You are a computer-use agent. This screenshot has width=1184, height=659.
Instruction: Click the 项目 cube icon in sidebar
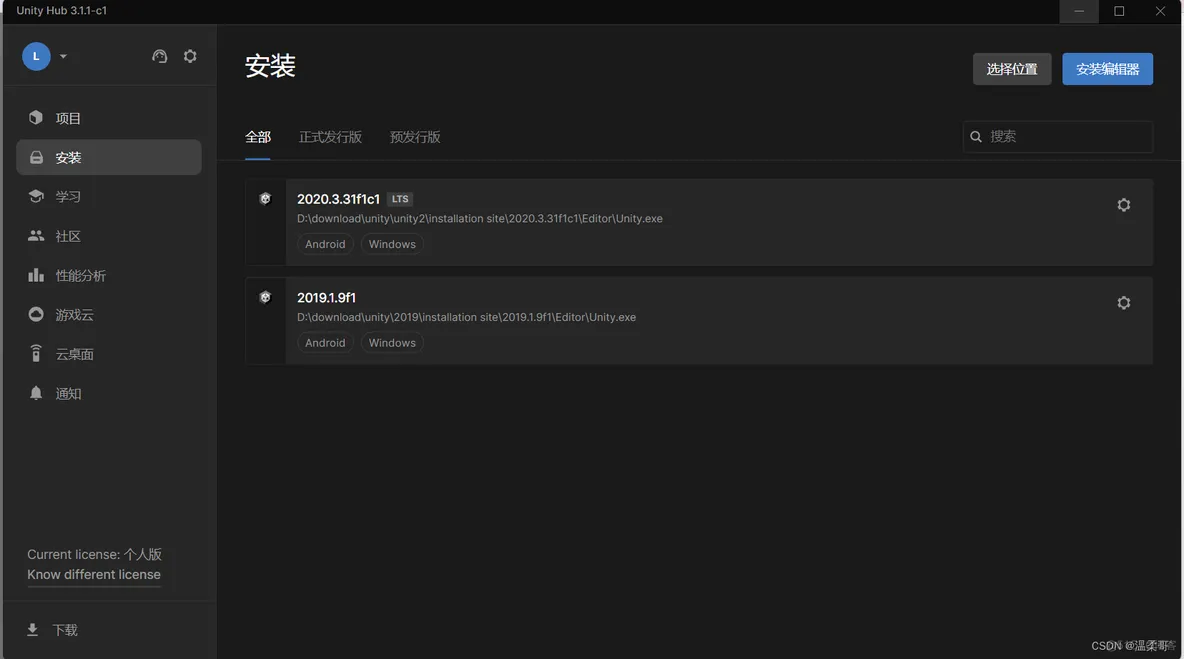[36, 118]
